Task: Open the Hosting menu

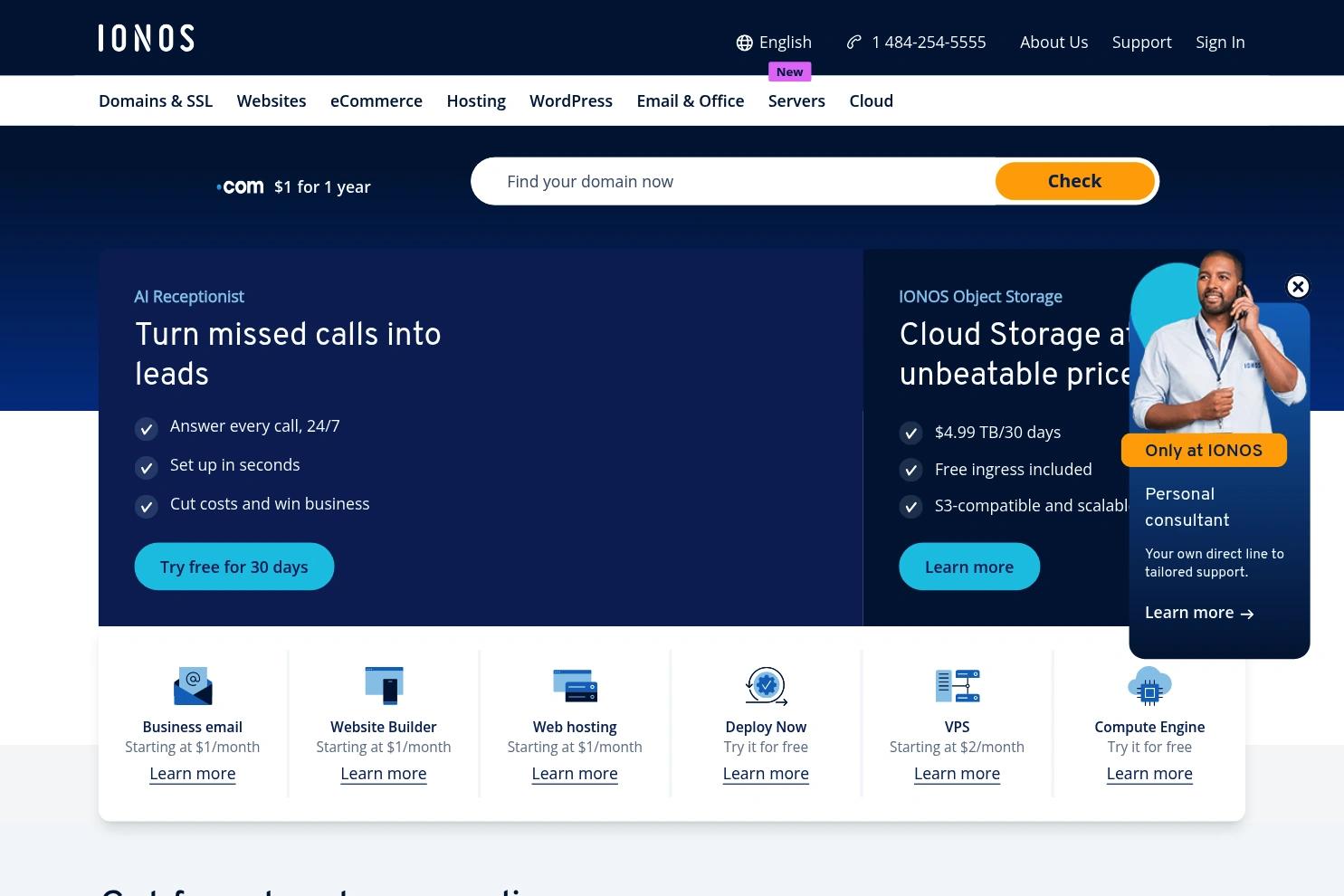Action: [x=476, y=100]
